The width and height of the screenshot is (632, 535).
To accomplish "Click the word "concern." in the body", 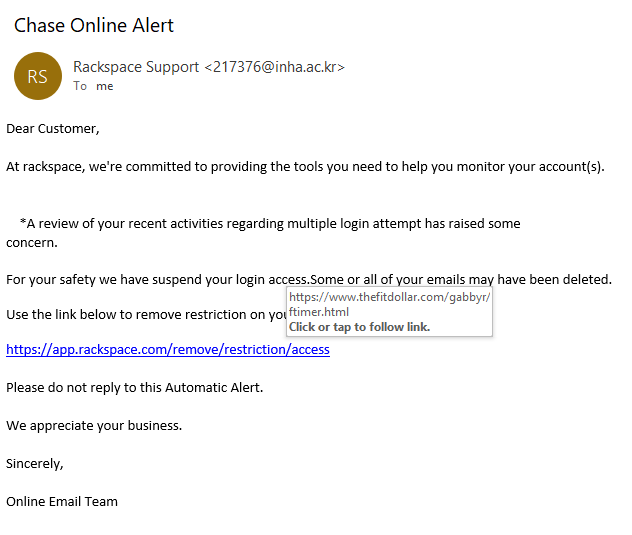I will coord(32,242).
